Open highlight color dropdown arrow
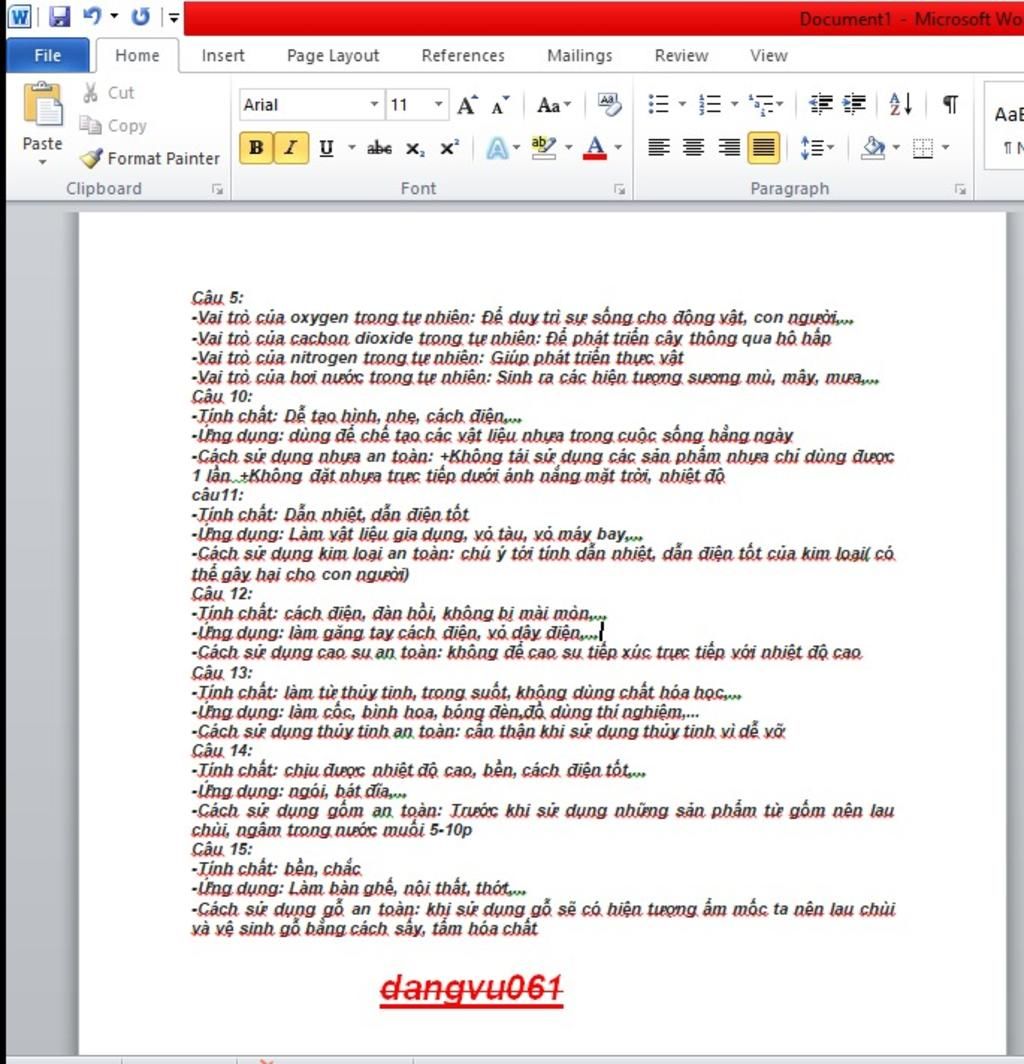This screenshot has width=1024, height=1064. [569, 147]
